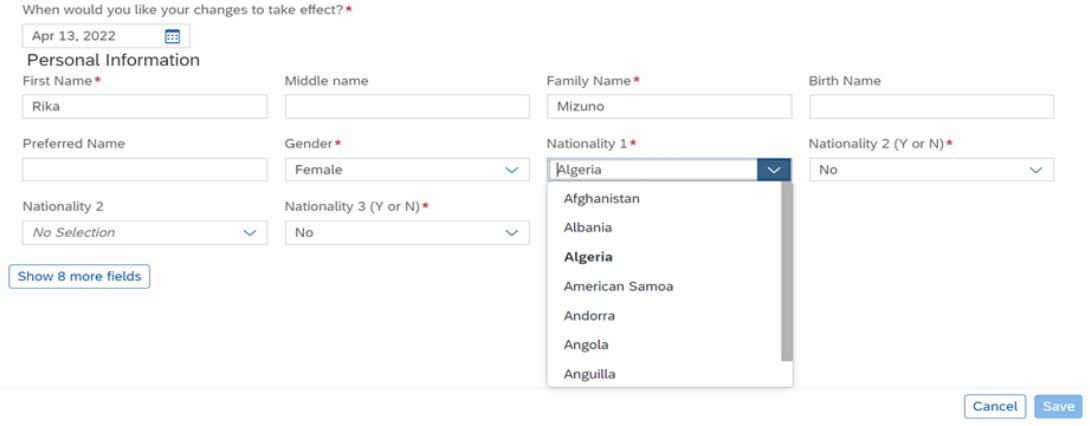Open the Nationality 2 (Y or N) dropdown
Screen dimensions: 1090x426
[932, 170]
